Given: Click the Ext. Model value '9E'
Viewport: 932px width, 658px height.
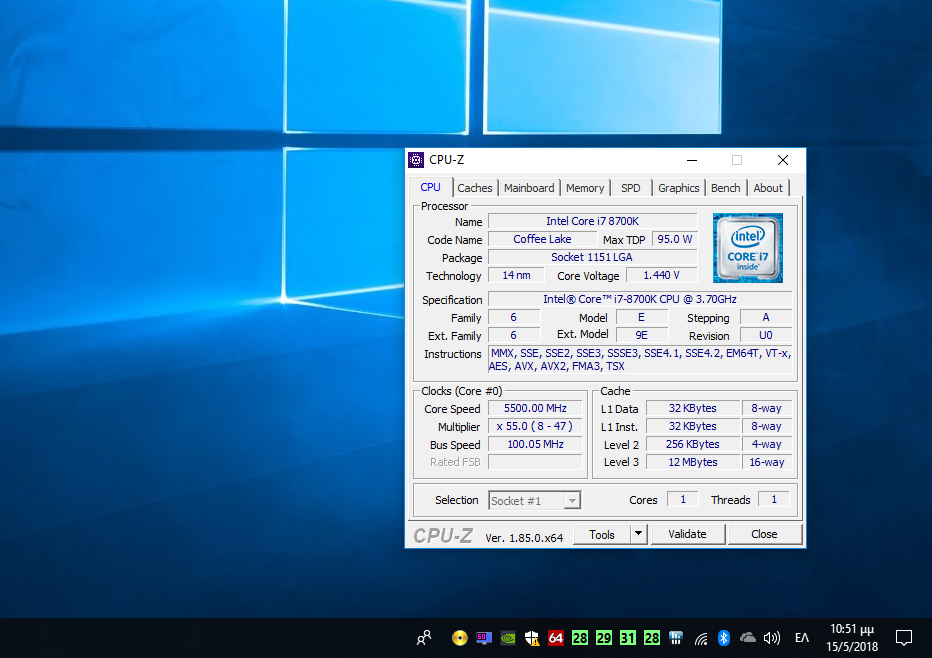Looking at the screenshot, I should coord(641,335).
